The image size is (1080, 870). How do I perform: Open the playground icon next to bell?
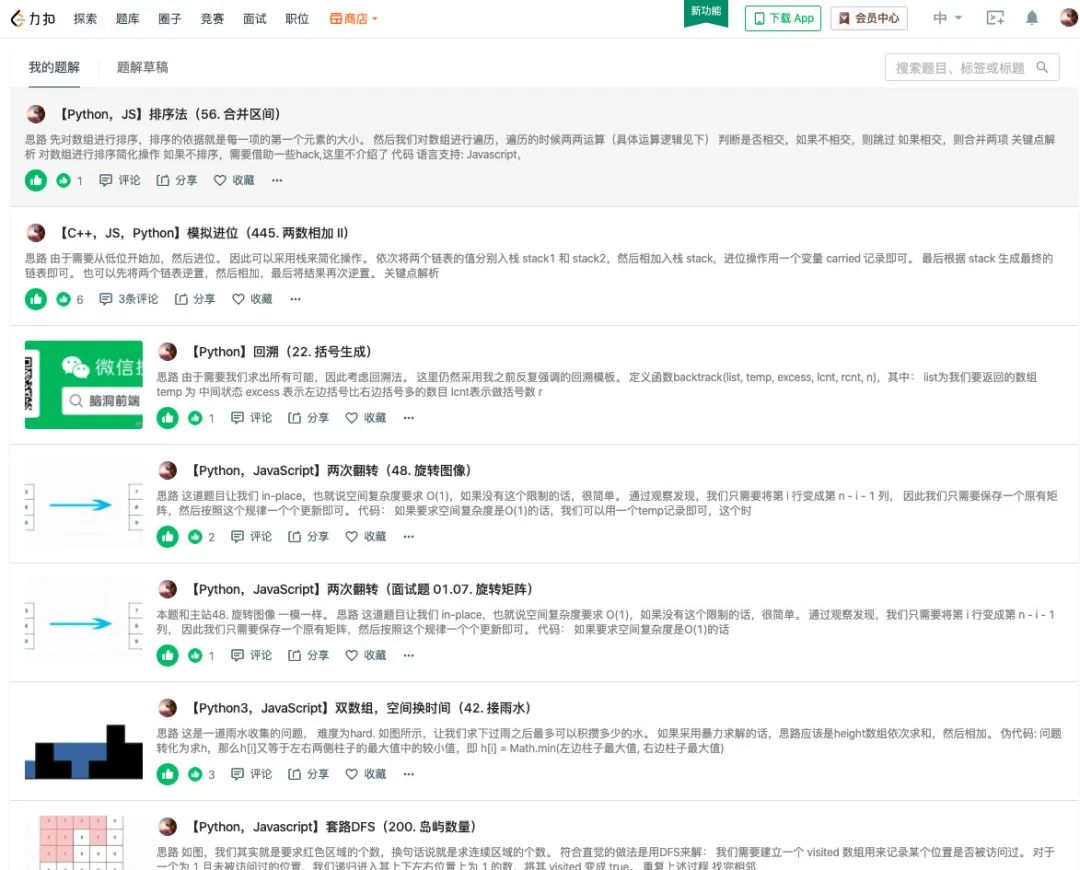995,18
